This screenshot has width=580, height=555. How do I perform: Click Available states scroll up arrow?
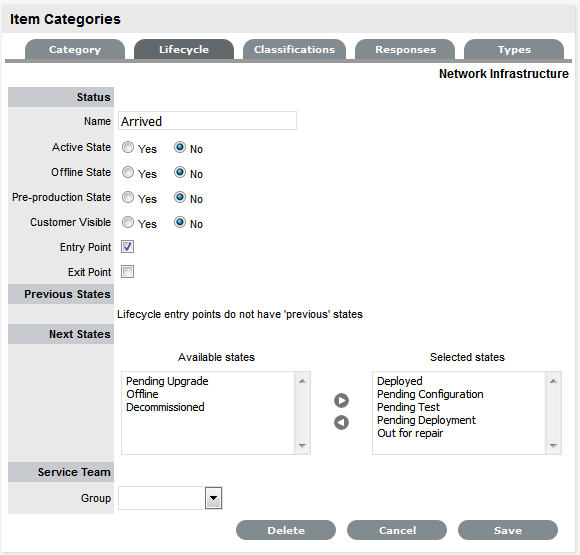[302, 381]
